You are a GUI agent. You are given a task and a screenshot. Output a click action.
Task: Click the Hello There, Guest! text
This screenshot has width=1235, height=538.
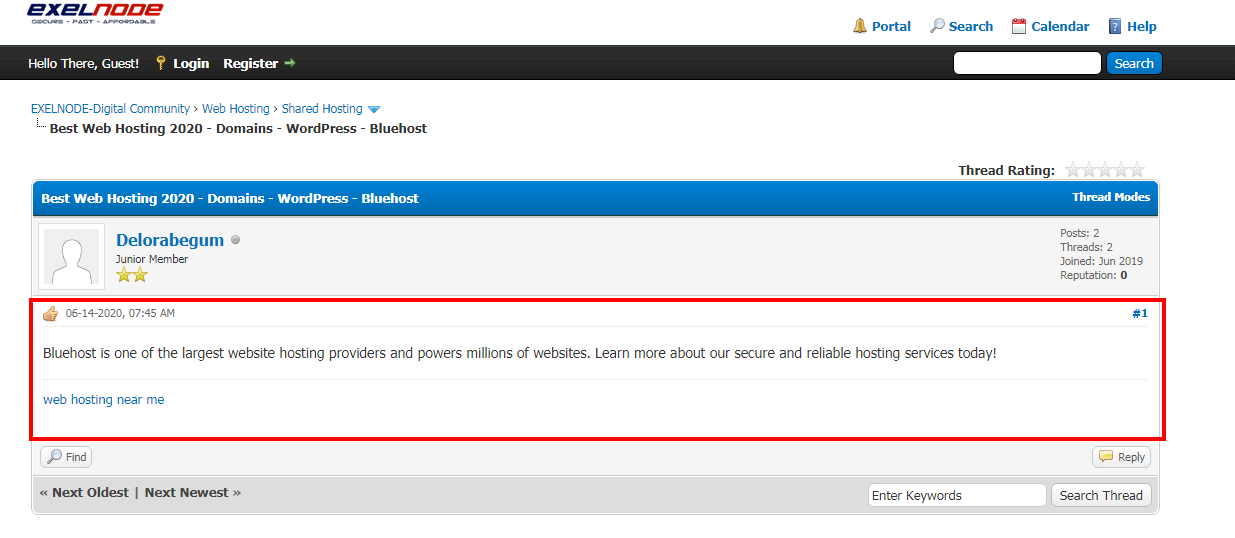pos(83,63)
